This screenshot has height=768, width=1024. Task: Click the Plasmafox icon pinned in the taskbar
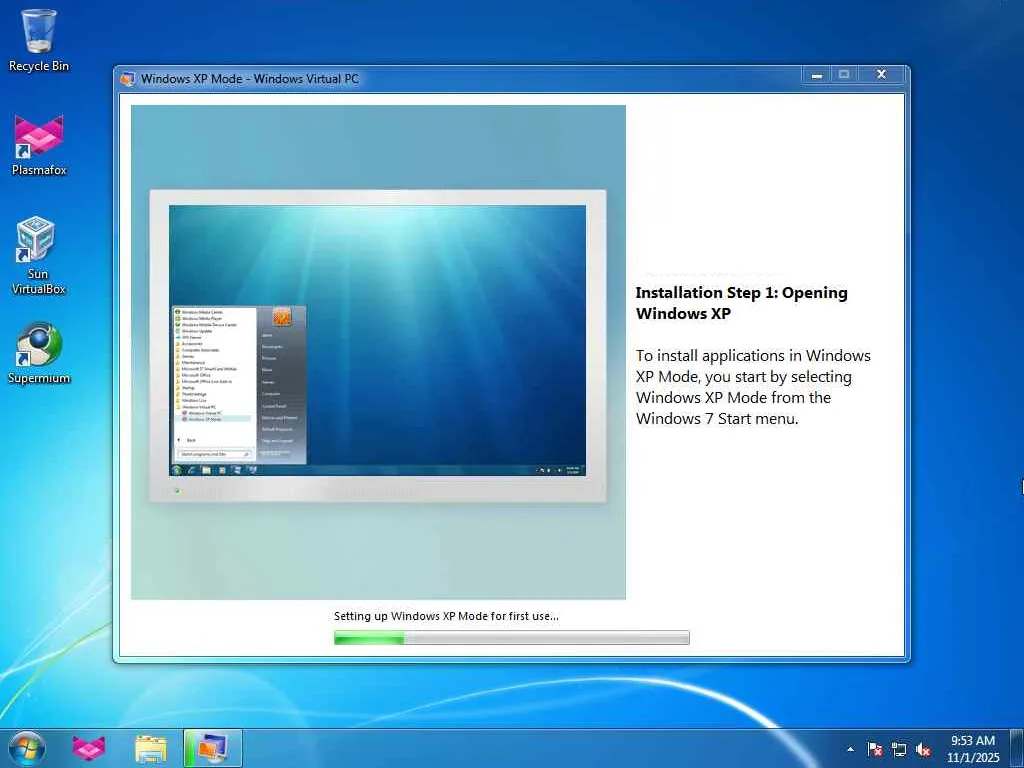89,748
